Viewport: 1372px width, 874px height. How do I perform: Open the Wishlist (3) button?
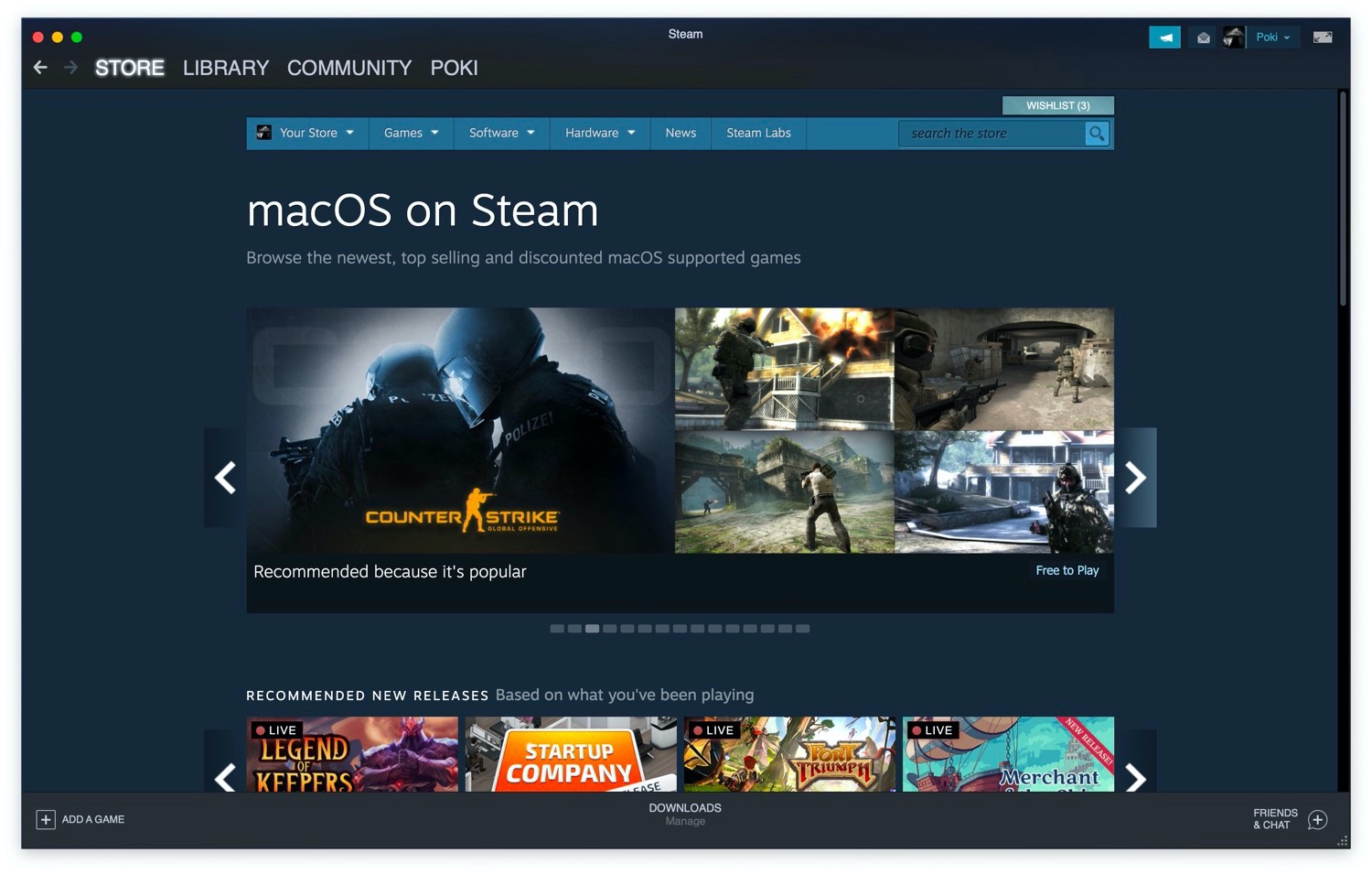pyautogui.click(x=1058, y=105)
